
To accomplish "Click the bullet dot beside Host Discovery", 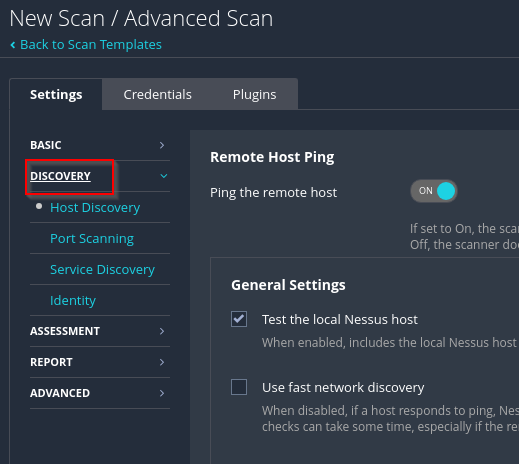I will (39, 206).
